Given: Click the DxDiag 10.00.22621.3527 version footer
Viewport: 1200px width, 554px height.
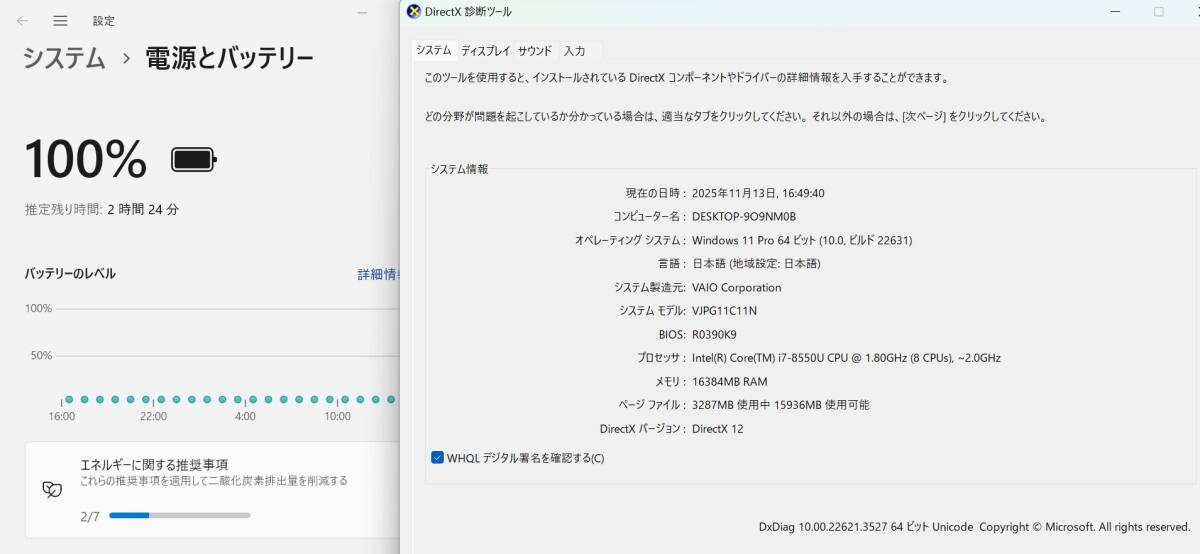Looking at the screenshot, I should tap(974, 527).
